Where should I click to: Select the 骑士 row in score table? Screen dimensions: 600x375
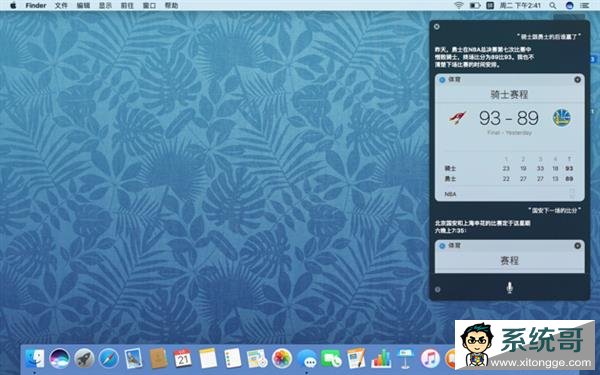pos(509,168)
